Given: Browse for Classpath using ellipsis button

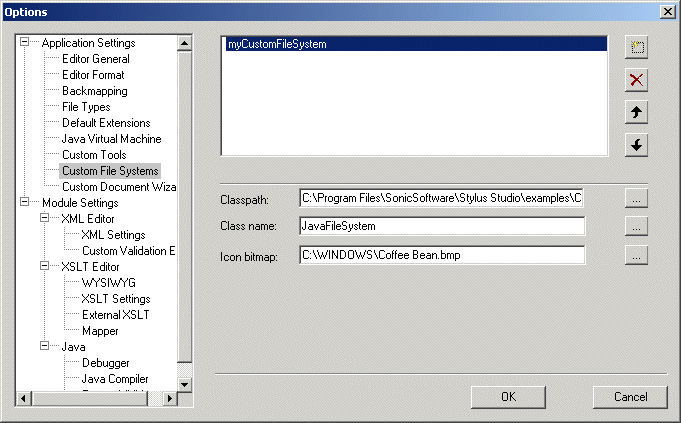Looking at the screenshot, I should point(636,199).
